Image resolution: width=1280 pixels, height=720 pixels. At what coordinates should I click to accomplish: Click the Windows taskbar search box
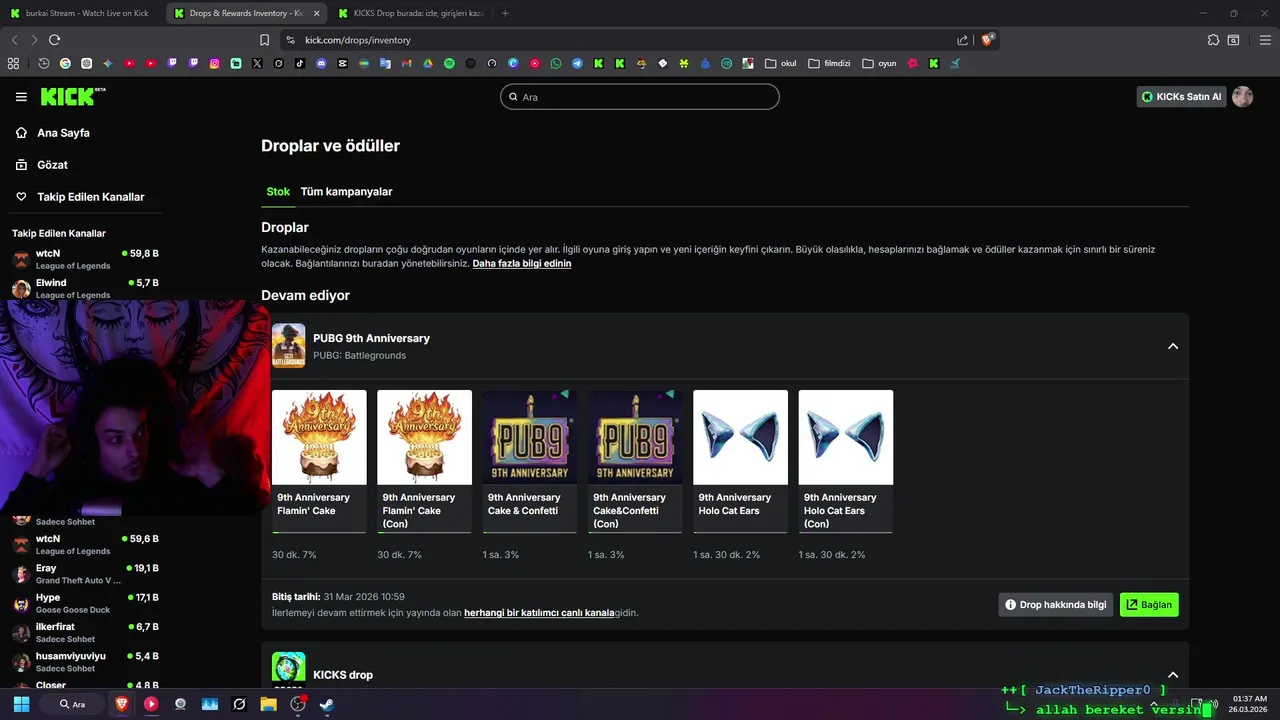73,704
